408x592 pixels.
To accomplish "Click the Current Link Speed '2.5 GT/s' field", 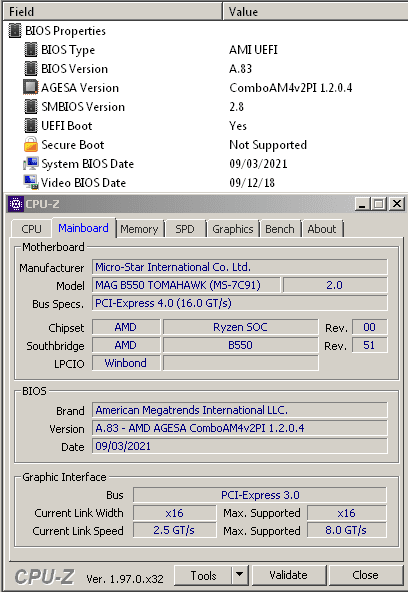I will pos(175,530).
